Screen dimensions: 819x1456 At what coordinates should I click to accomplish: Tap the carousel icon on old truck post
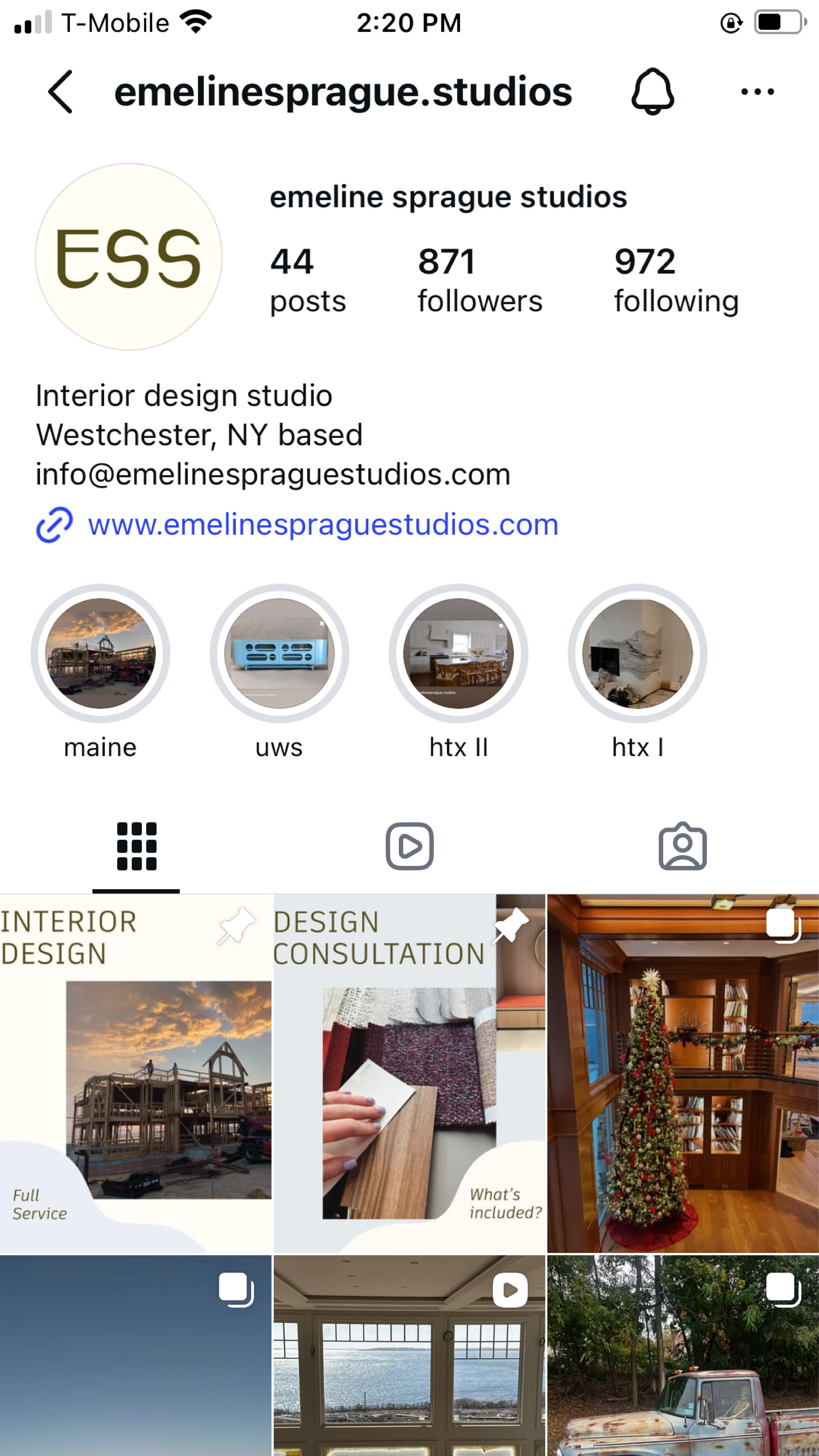[x=783, y=1290]
